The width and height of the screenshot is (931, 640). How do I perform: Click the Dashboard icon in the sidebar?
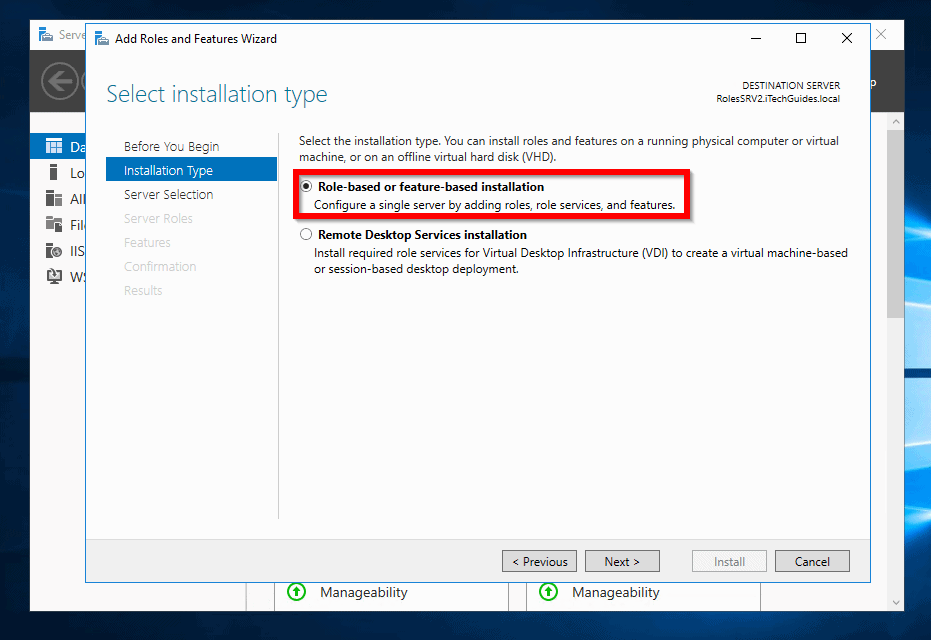click(54, 147)
